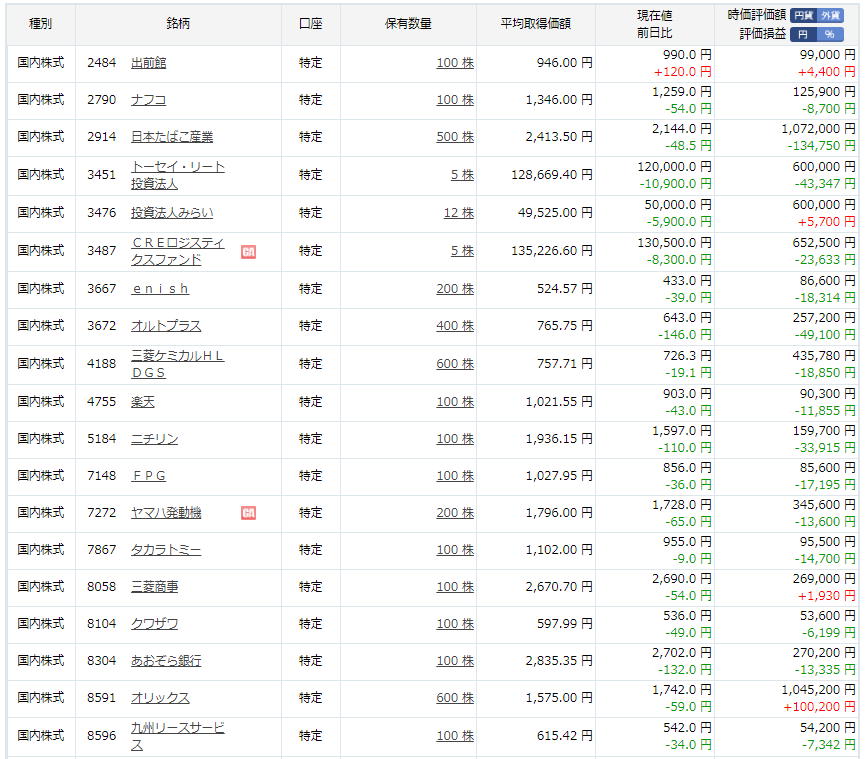Open the 出前館 stock link
Screen dimensions: 867x759
click(148, 63)
